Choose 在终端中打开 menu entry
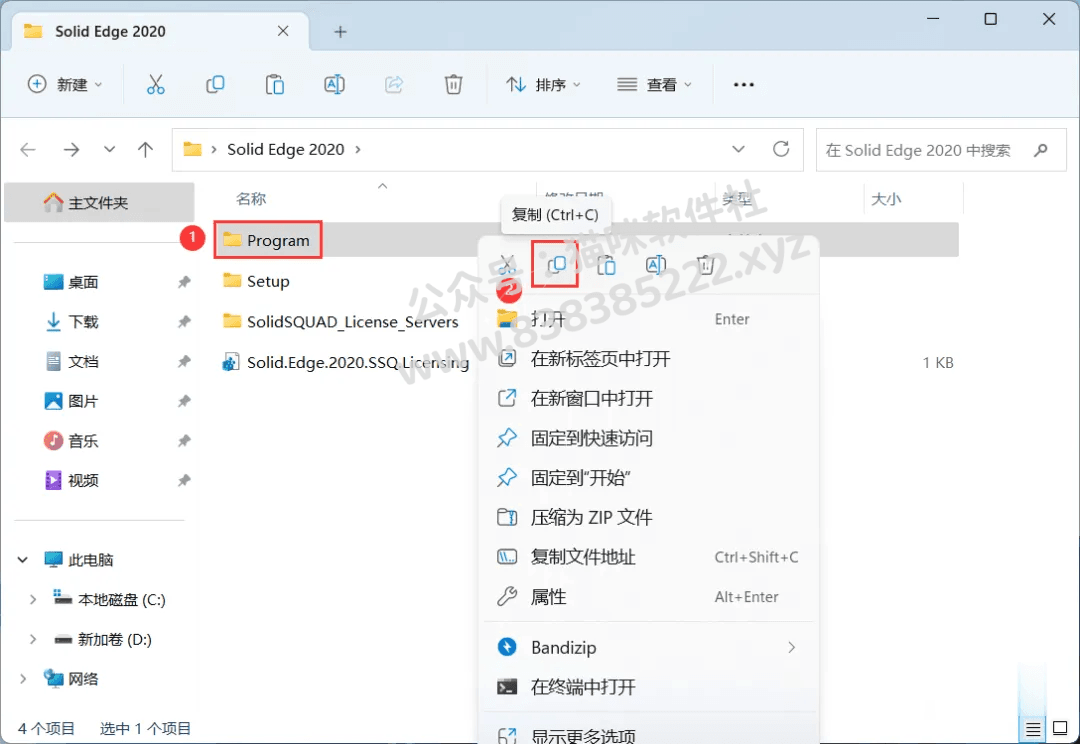1080x744 pixels. click(x=648, y=687)
